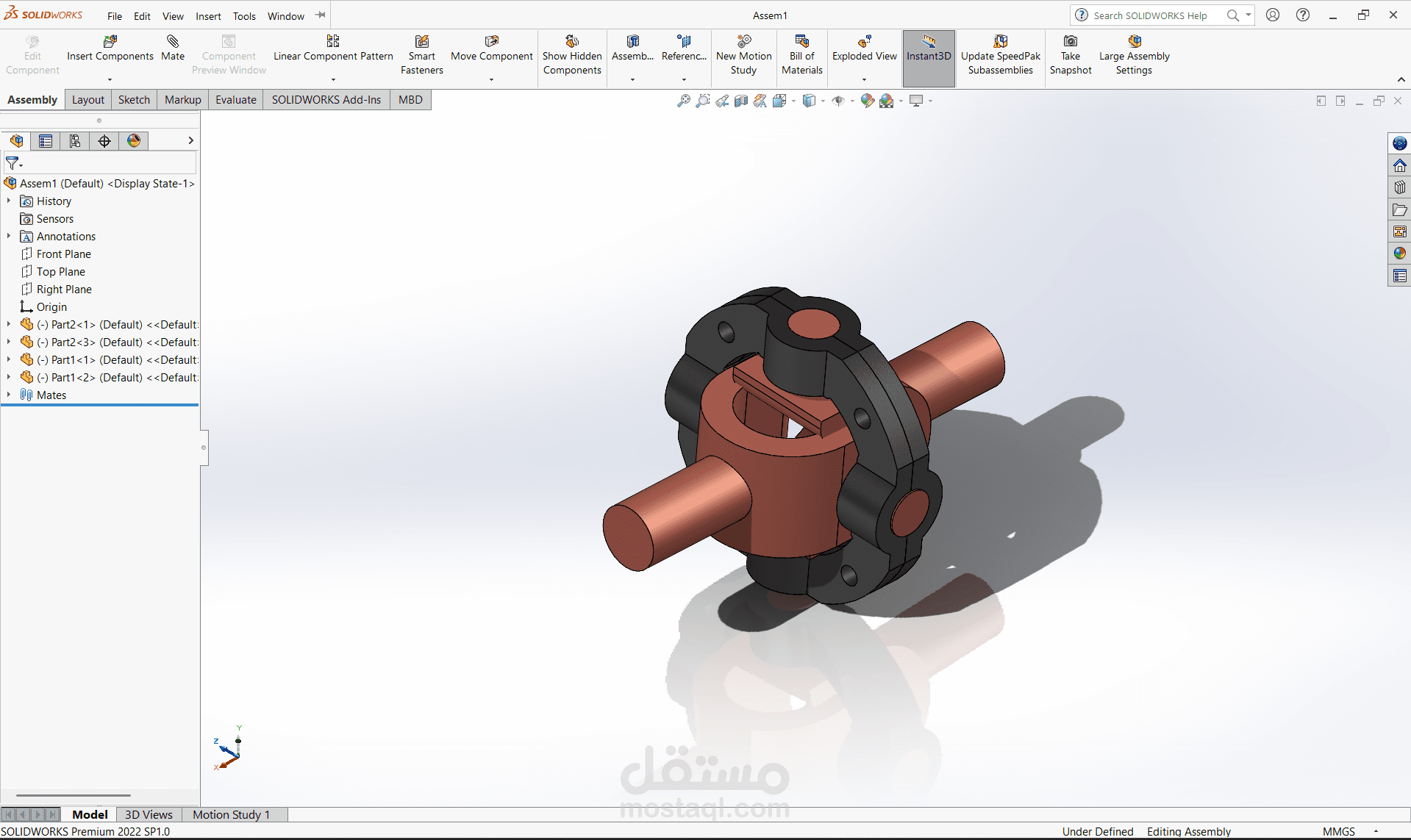Open SOLIDWORKS Resources in task pane
The width and height of the screenshot is (1411, 840).
1400,165
